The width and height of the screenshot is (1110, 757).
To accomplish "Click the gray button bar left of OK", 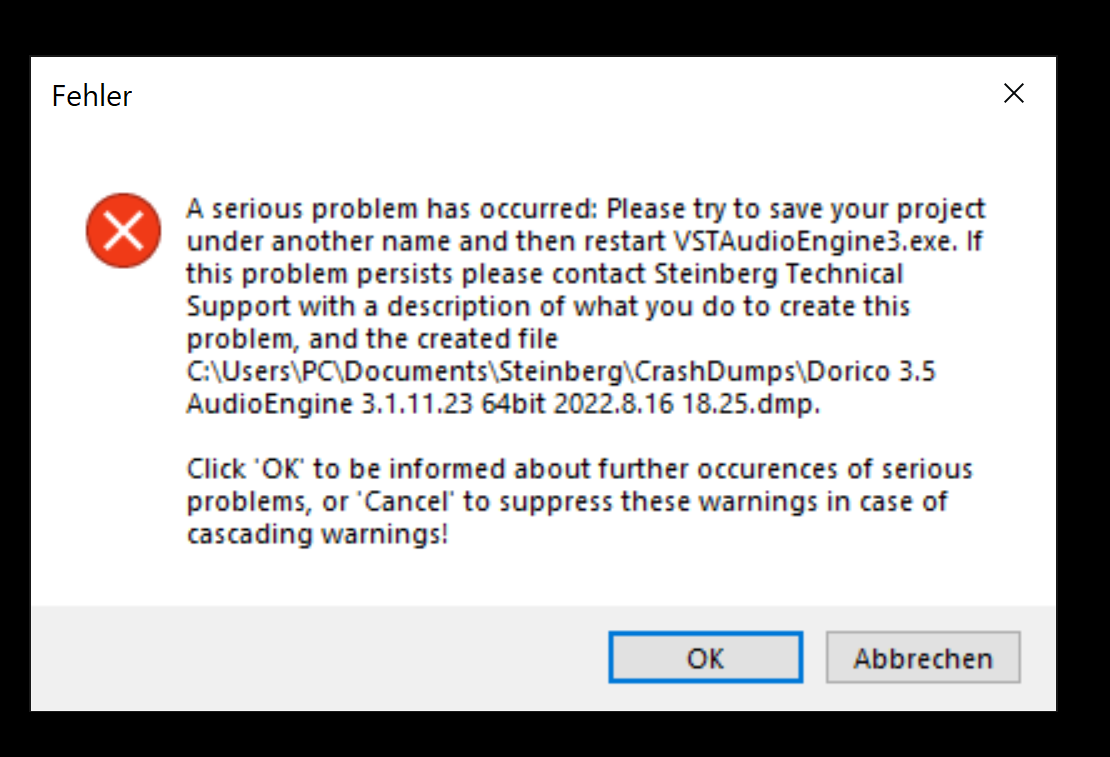I will coord(320,658).
